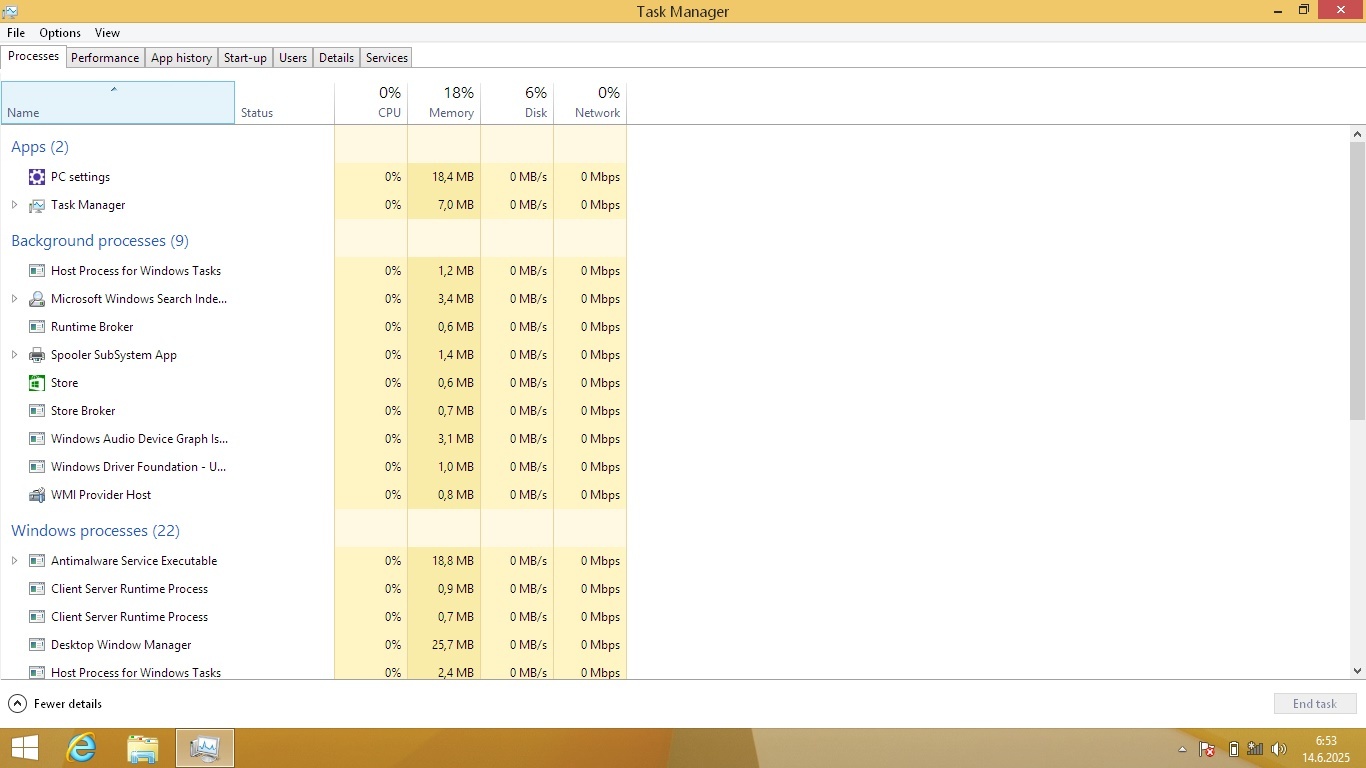Switch to the Details tab
Image resolution: width=1366 pixels, height=768 pixels.
tap(336, 58)
